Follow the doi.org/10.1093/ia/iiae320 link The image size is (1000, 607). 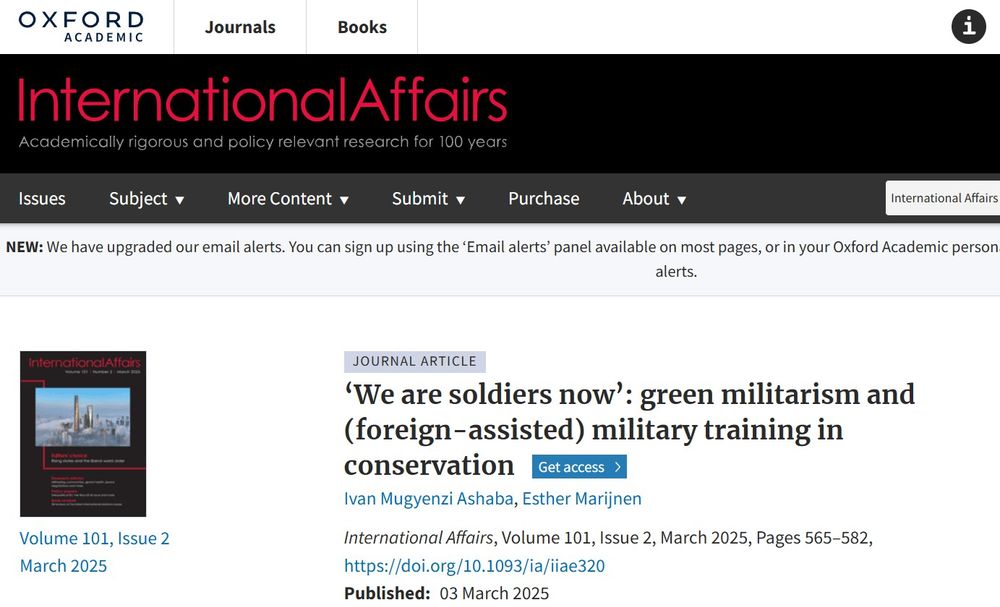pos(474,566)
